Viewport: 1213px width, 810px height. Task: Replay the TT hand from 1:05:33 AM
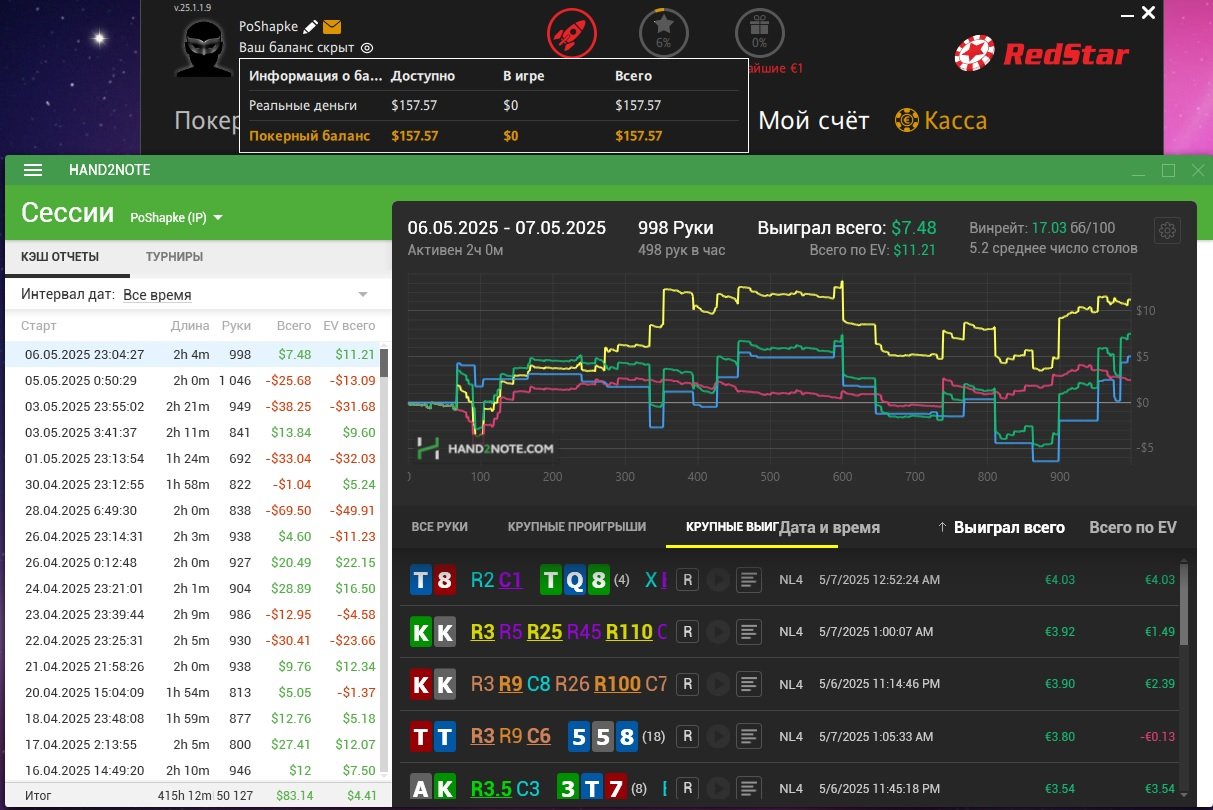(718, 737)
